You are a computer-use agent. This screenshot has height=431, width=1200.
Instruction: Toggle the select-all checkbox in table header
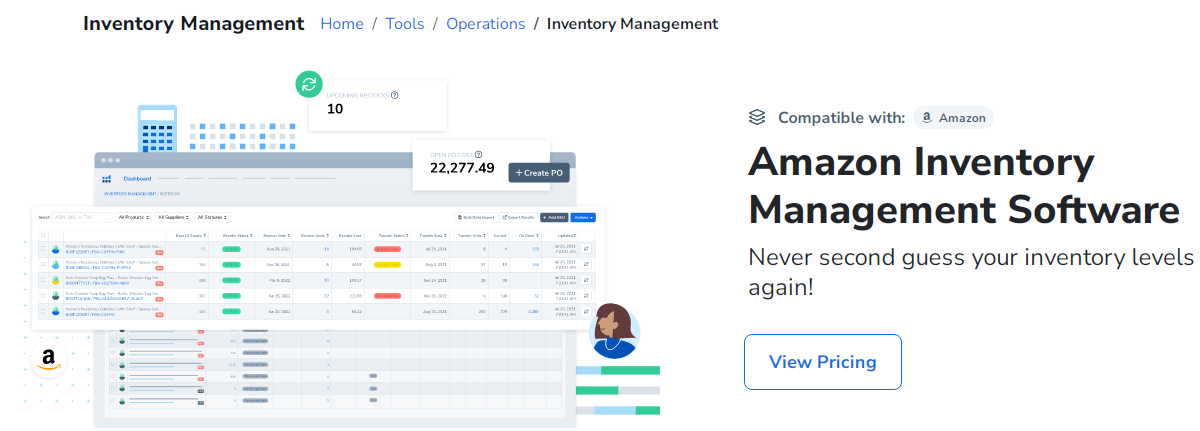[43, 235]
